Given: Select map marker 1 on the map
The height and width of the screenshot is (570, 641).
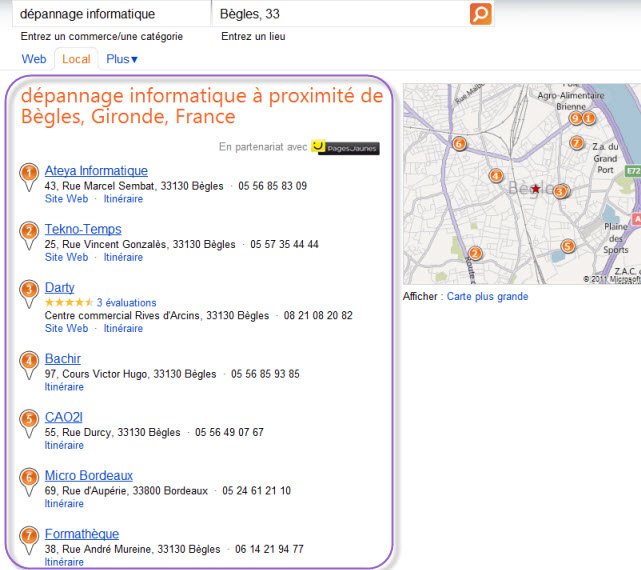Looking at the screenshot, I should pos(589,118).
